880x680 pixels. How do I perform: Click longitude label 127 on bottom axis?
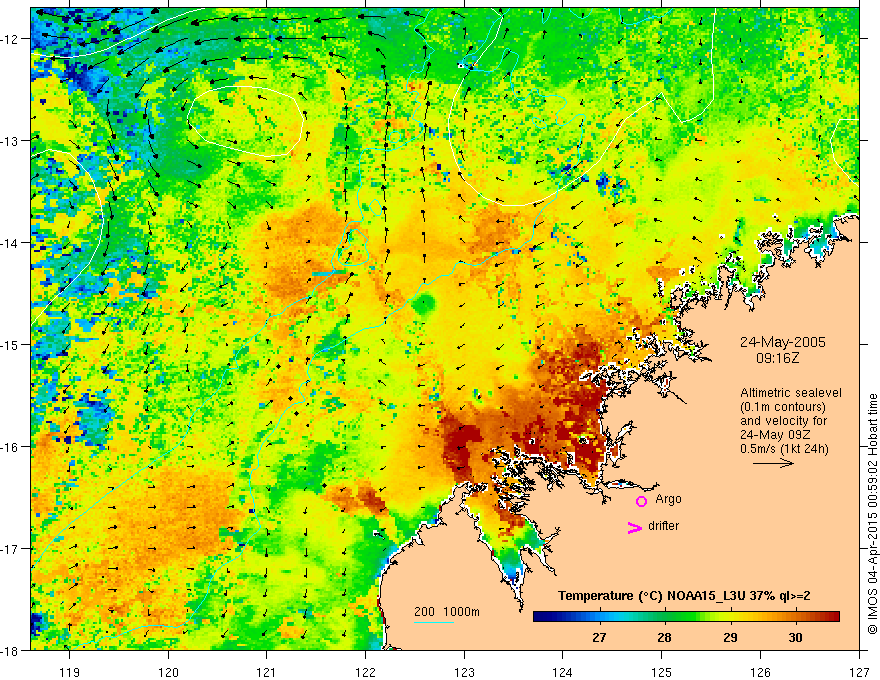coord(859,672)
